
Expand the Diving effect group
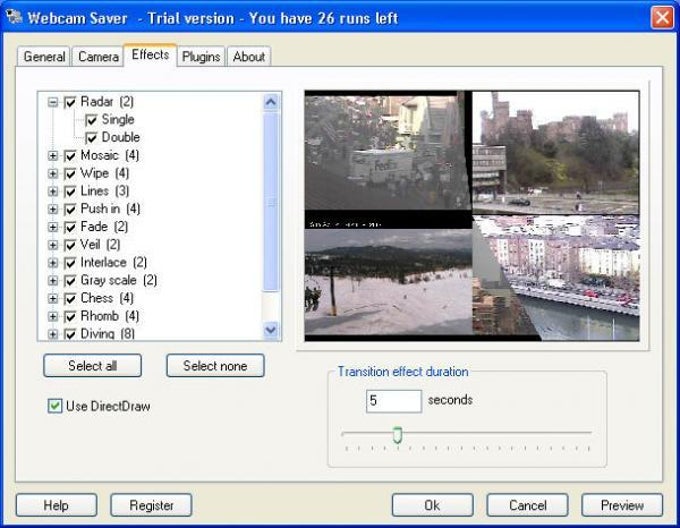click(53, 334)
